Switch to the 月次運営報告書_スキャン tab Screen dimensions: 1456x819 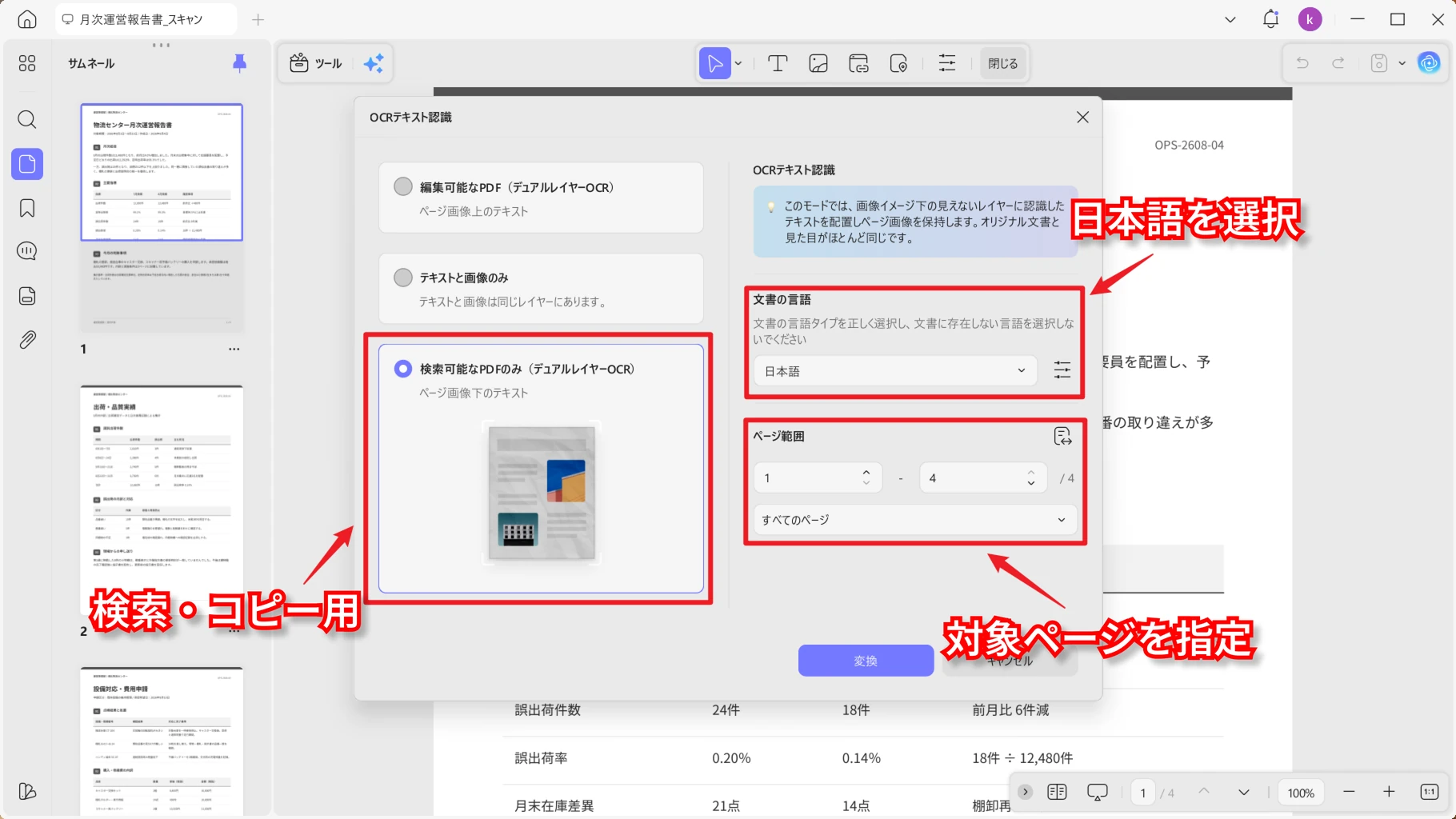pos(146,19)
